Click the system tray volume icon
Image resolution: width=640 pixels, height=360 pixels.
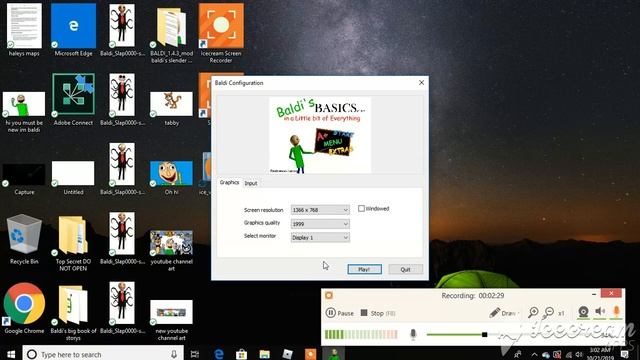pos(578,354)
